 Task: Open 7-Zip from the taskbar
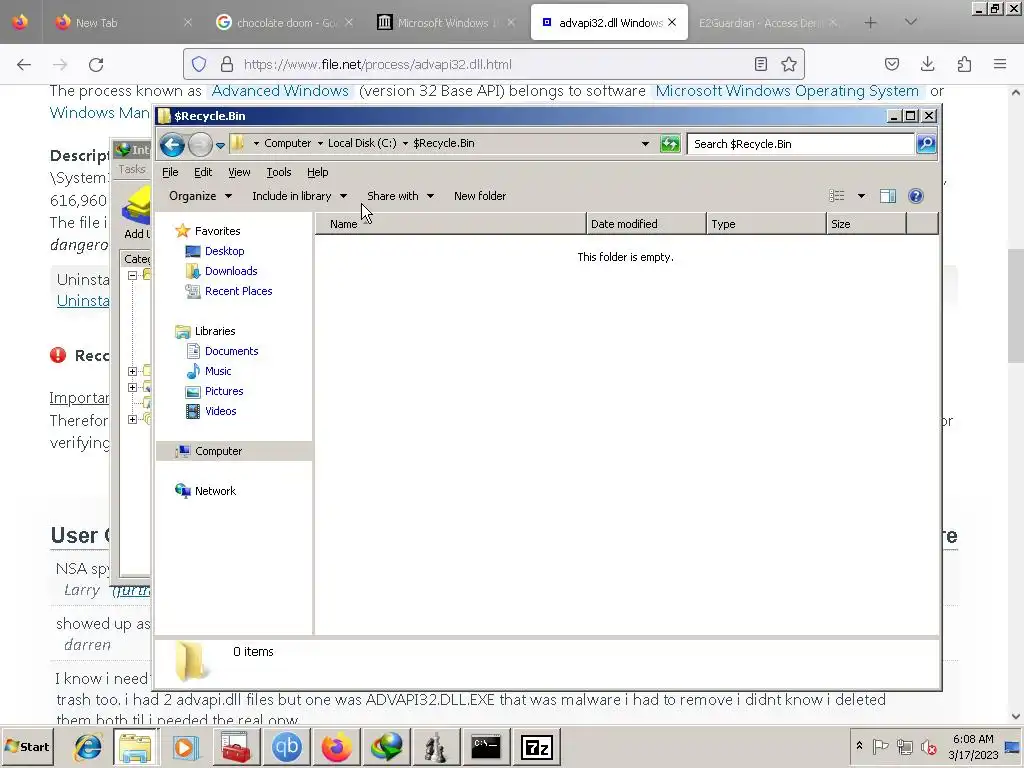pyautogui.click(x=536, y=746)
